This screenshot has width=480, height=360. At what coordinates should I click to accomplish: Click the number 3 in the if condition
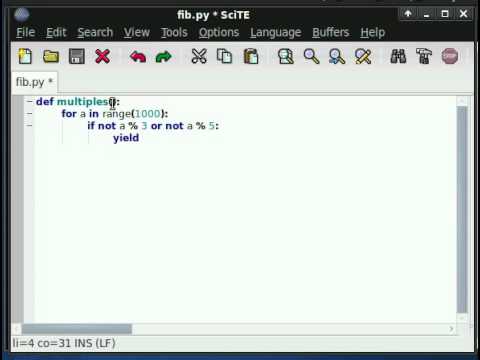[144, 126]
